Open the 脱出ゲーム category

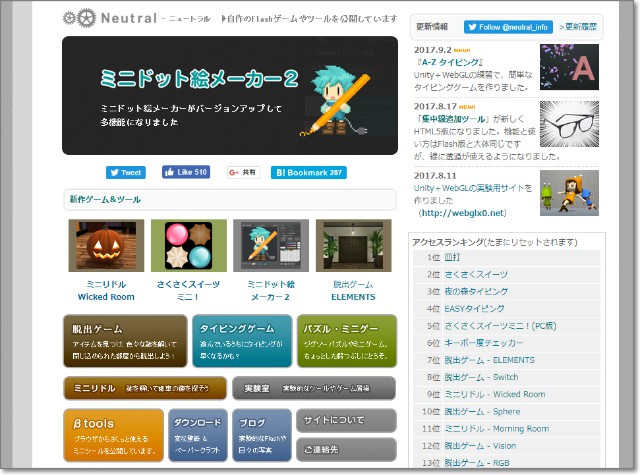(x=124, y=340)
